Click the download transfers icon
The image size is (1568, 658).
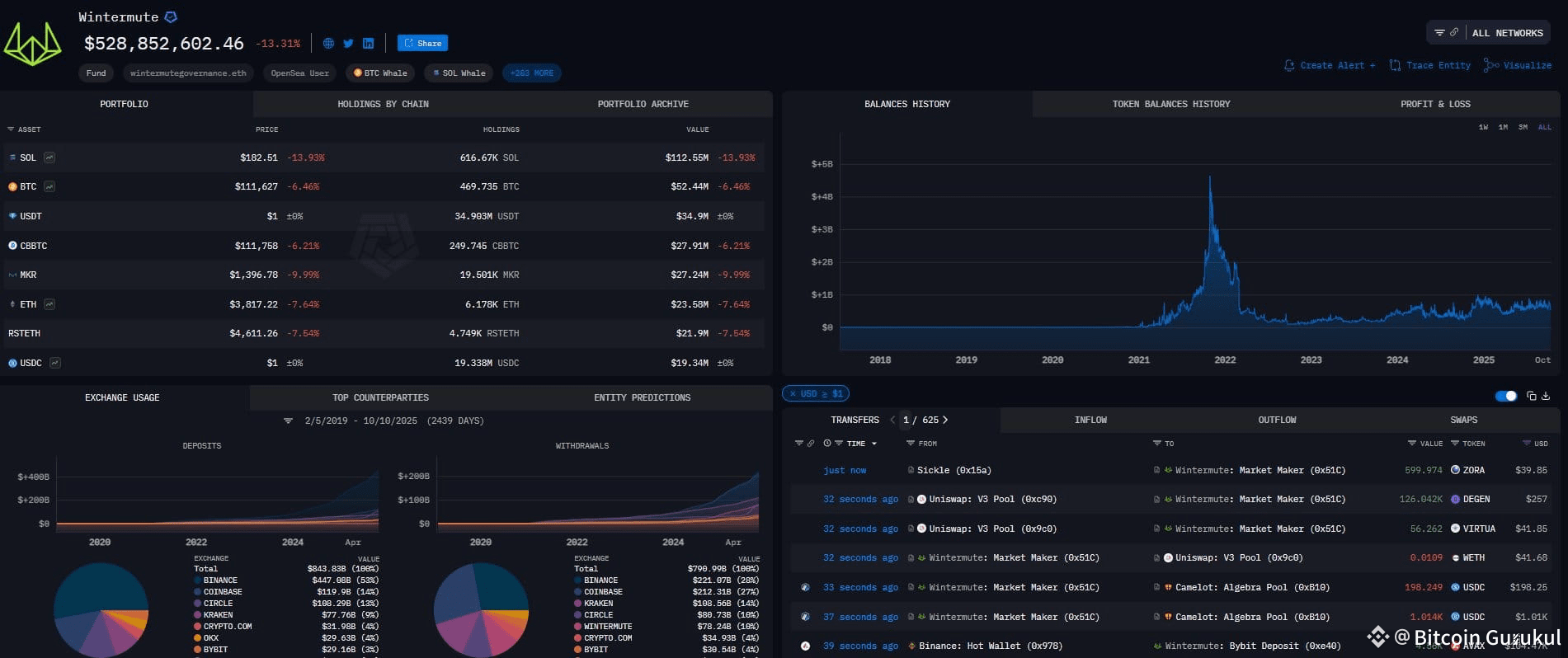tap(1546, 396)
